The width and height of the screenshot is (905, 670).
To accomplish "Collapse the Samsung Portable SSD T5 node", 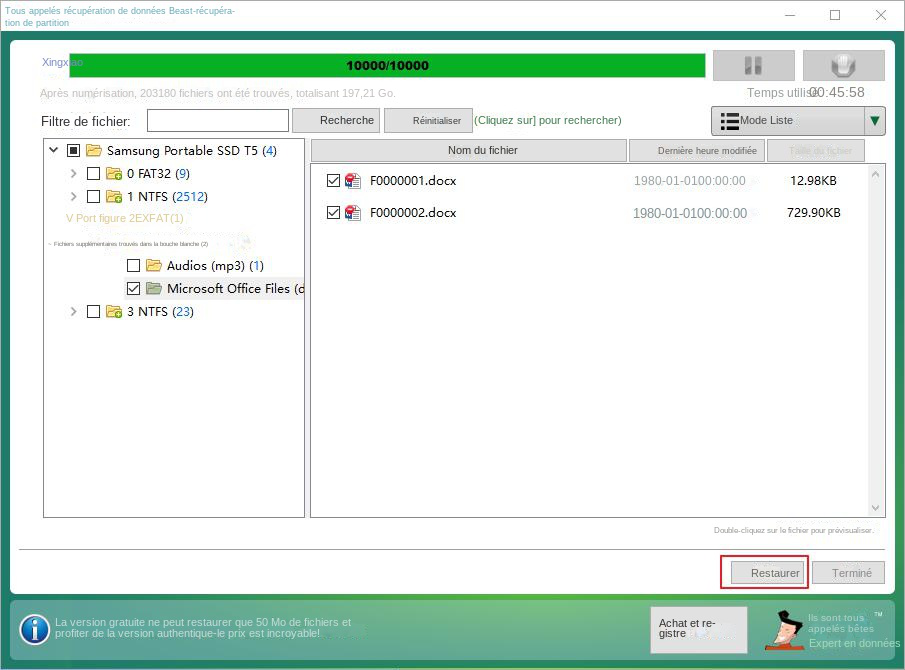I will pos(54,150).
